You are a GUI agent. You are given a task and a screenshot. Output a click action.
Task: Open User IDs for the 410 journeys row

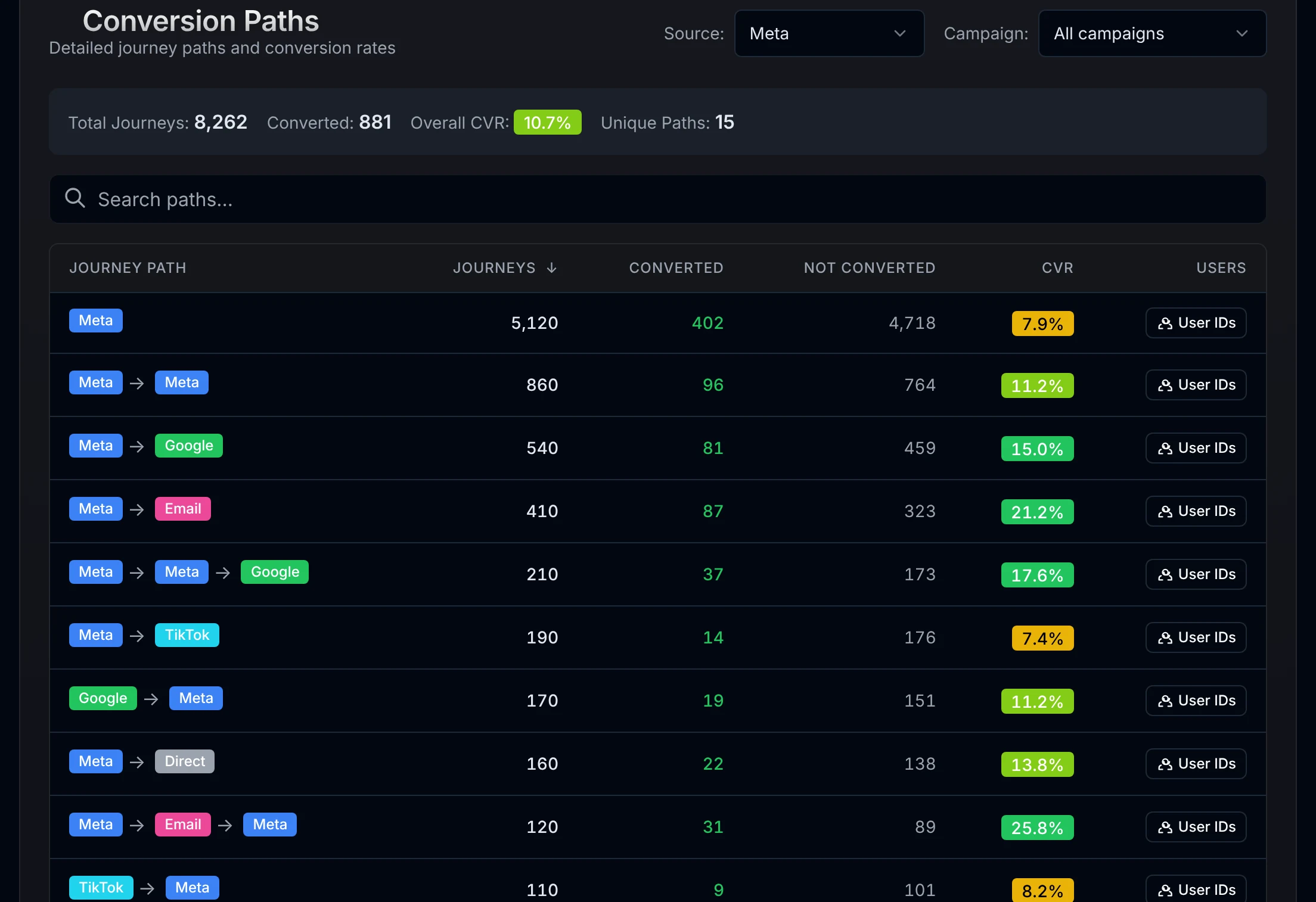(1196, 511)
